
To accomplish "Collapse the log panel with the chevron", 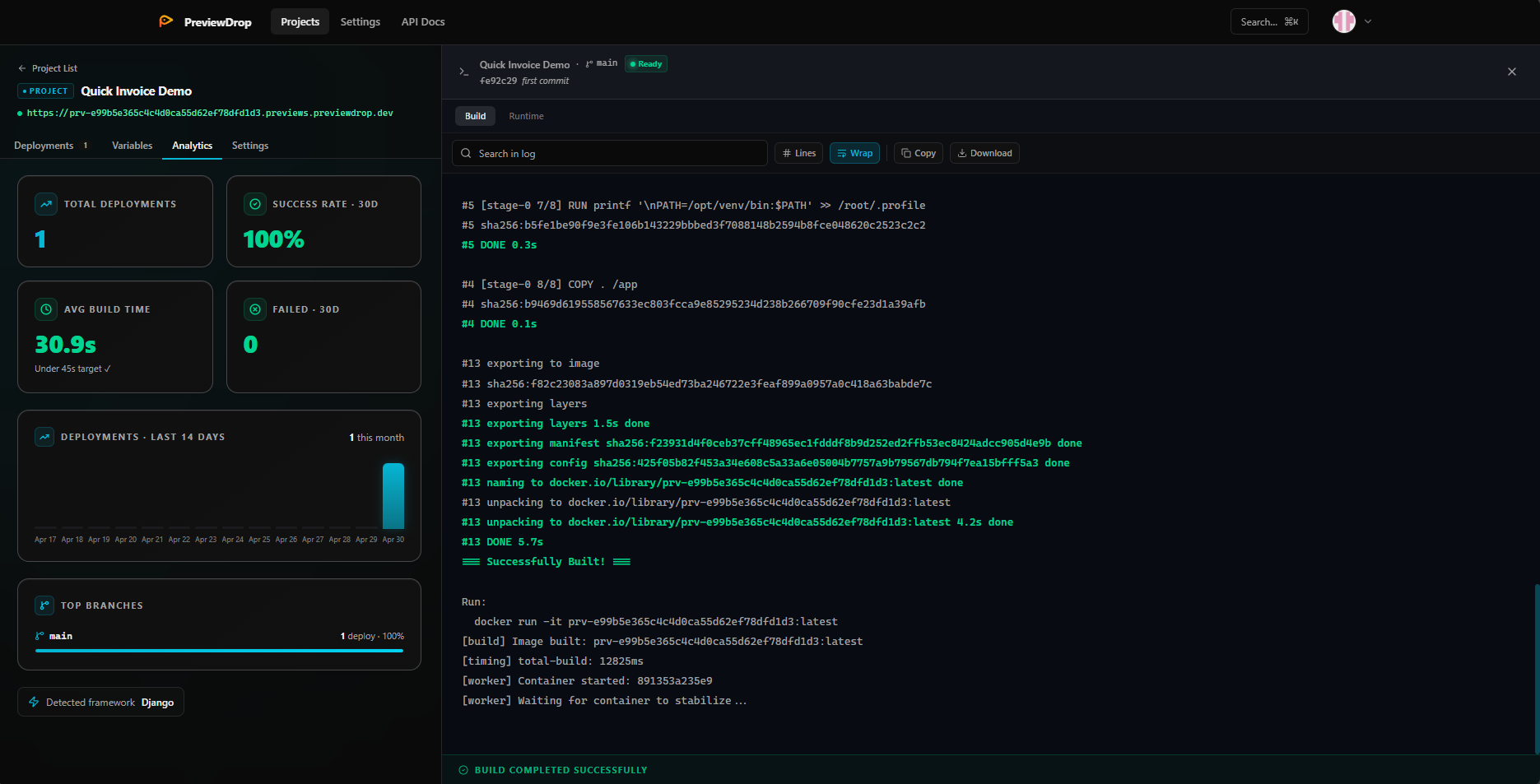I will tap(463, 72).
